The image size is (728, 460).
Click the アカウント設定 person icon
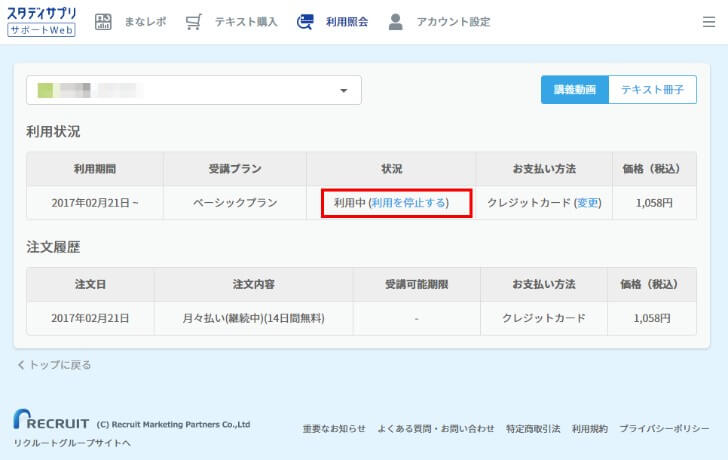395,22
